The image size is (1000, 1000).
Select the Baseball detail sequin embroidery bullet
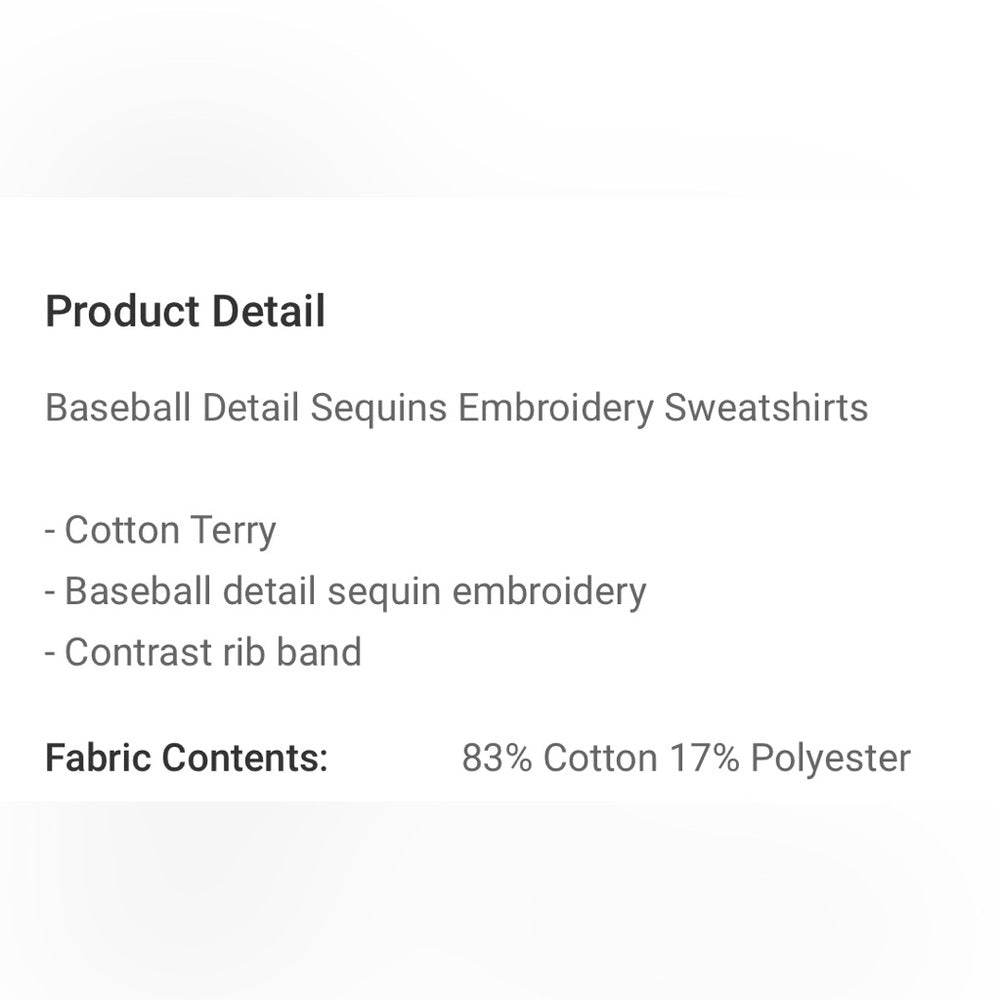click(x=345, y=592)
